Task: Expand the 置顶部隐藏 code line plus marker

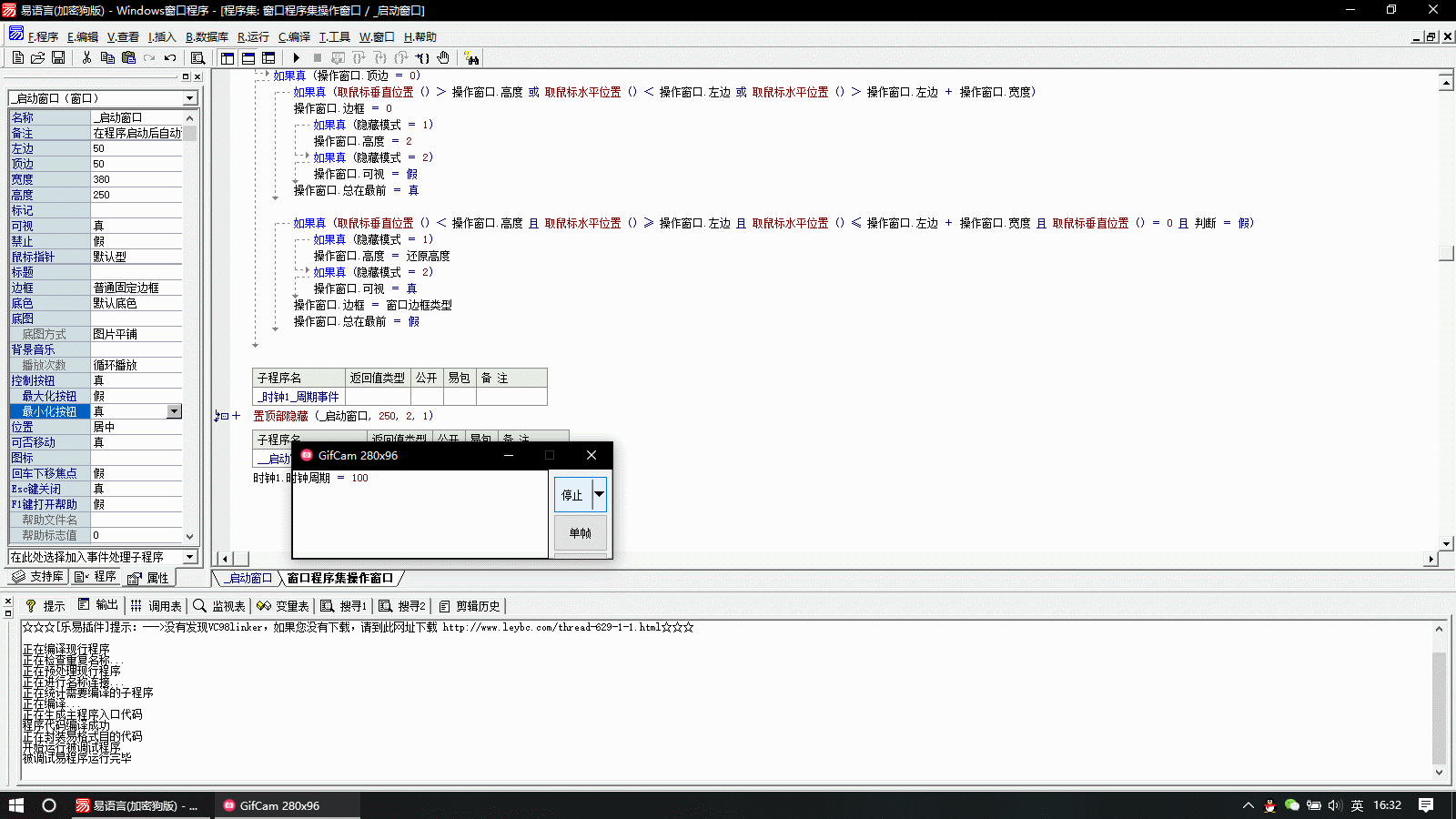Action: (236, 416)
